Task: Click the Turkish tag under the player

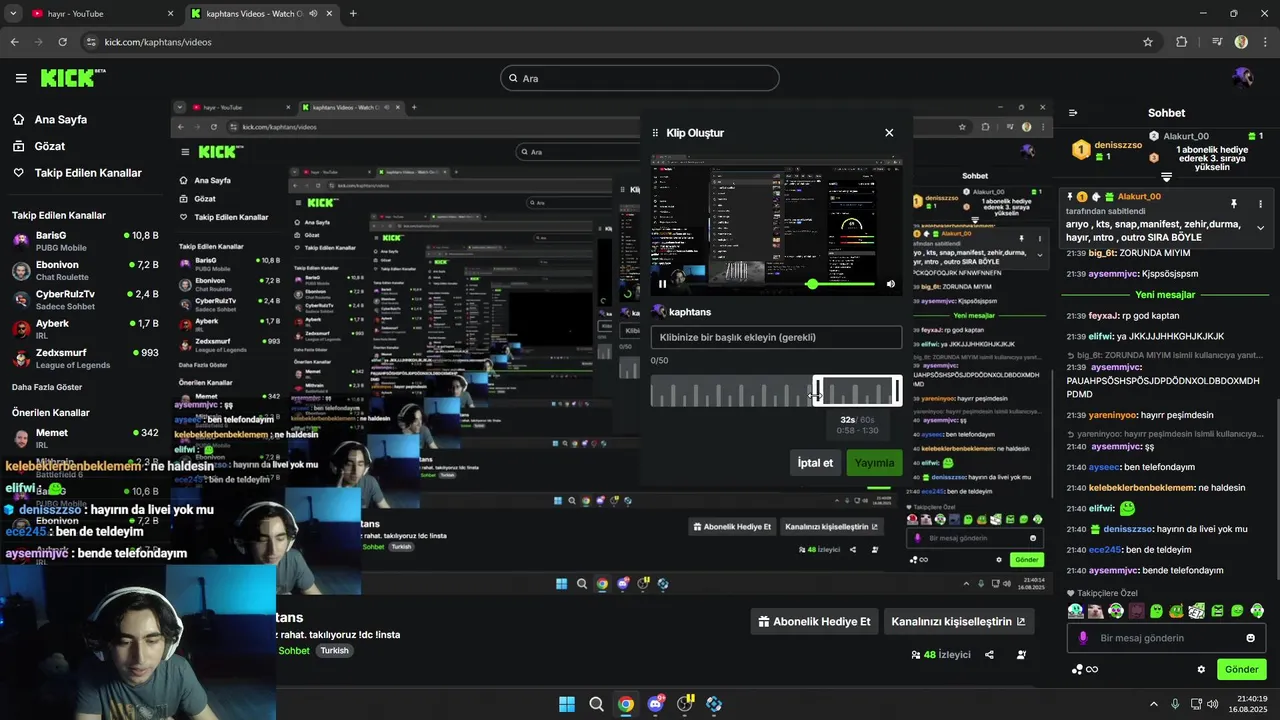Action: pyautogui.click(x=334, y=651)
